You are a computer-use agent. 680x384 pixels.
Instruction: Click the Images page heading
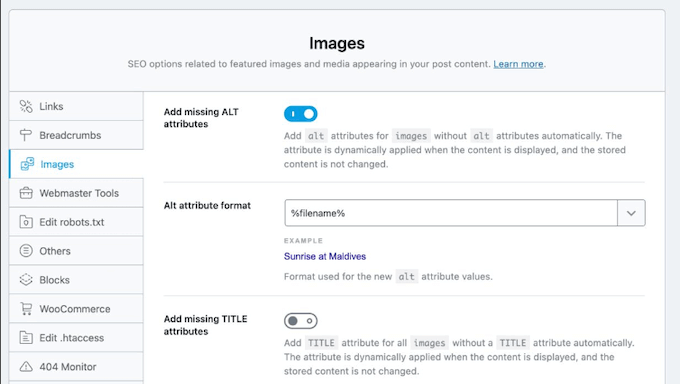tap(337, 43)
